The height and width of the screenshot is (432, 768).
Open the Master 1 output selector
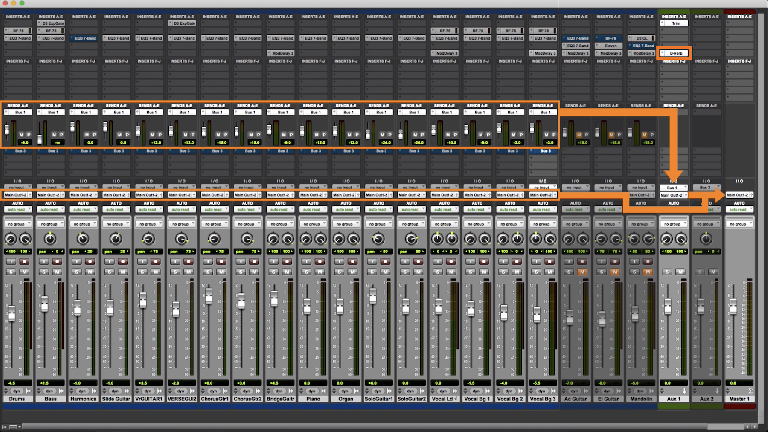[740, 194]
